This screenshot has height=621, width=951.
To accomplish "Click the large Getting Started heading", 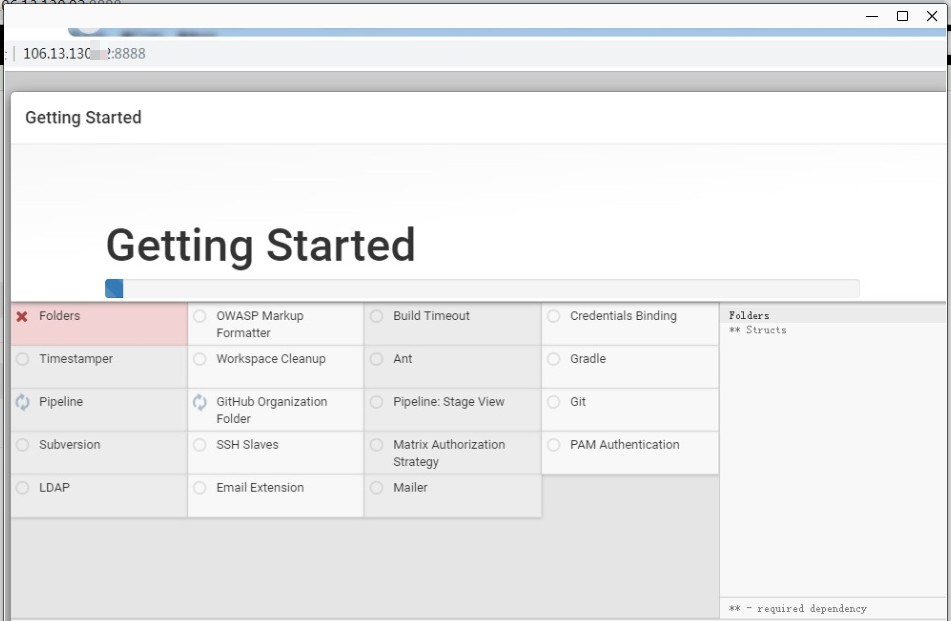I will (x=261, y=246).
